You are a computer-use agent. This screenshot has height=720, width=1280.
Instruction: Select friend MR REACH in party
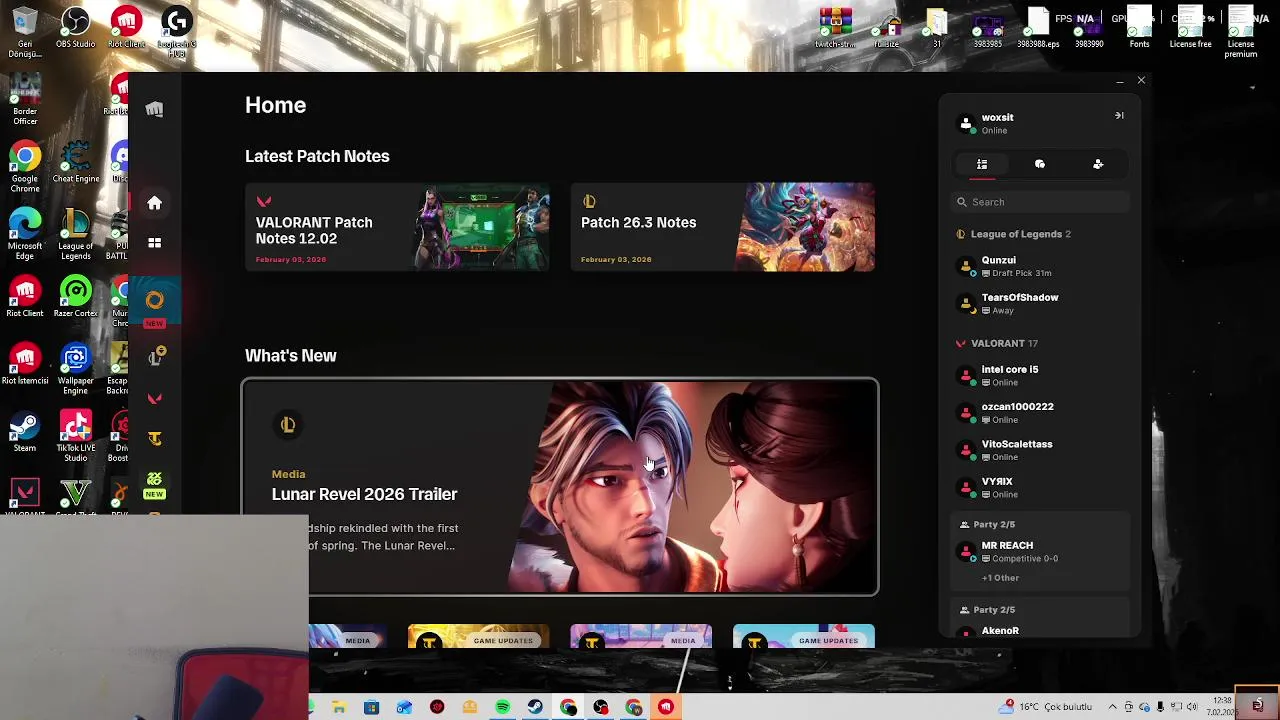pos(1041,551)
